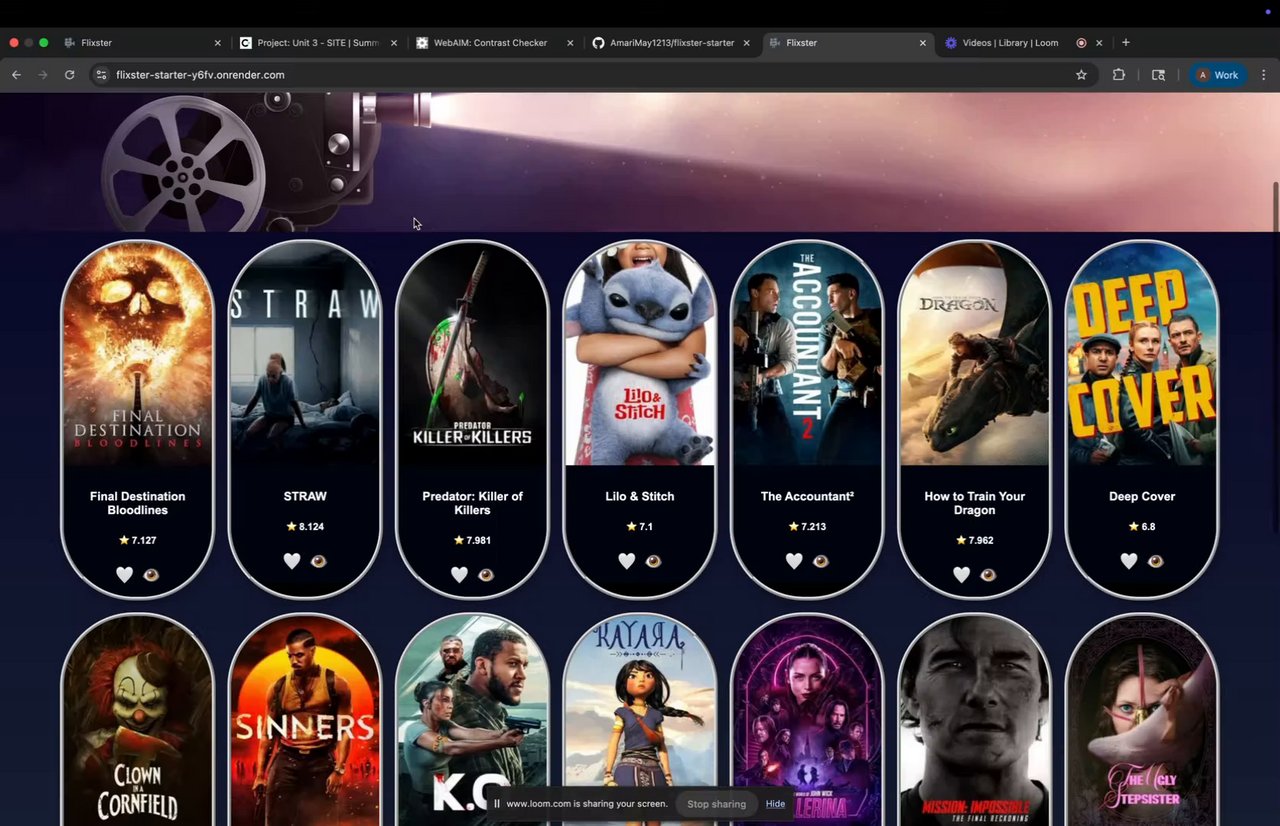Click the Stop sharing button

(716, 804)
